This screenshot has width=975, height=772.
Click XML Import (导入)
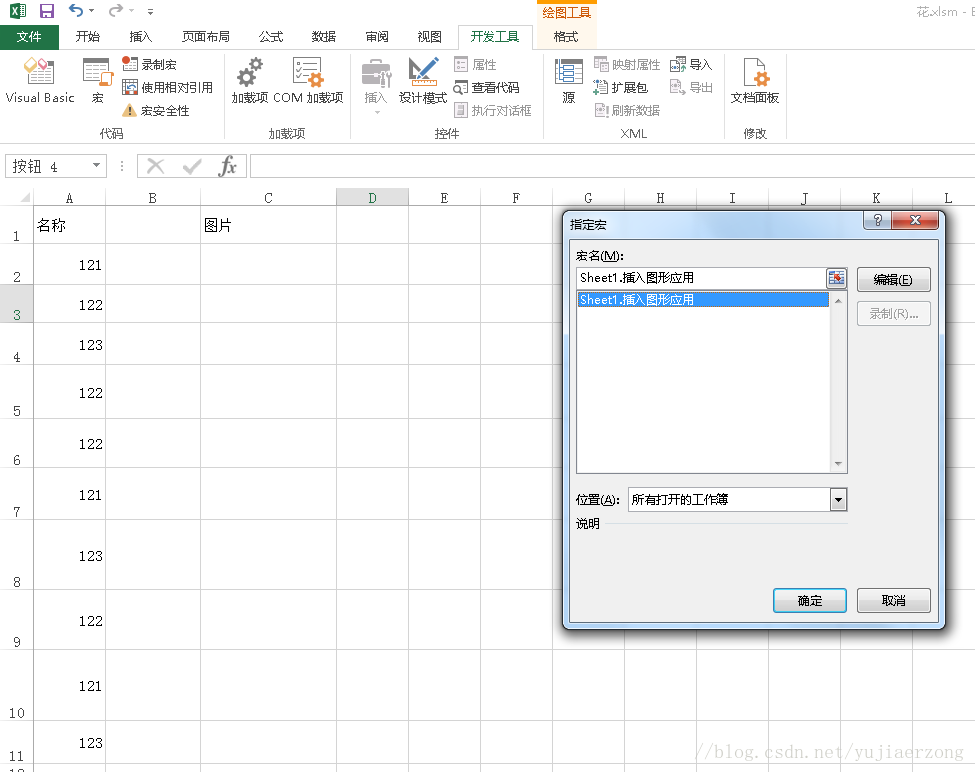pos(691,64)
